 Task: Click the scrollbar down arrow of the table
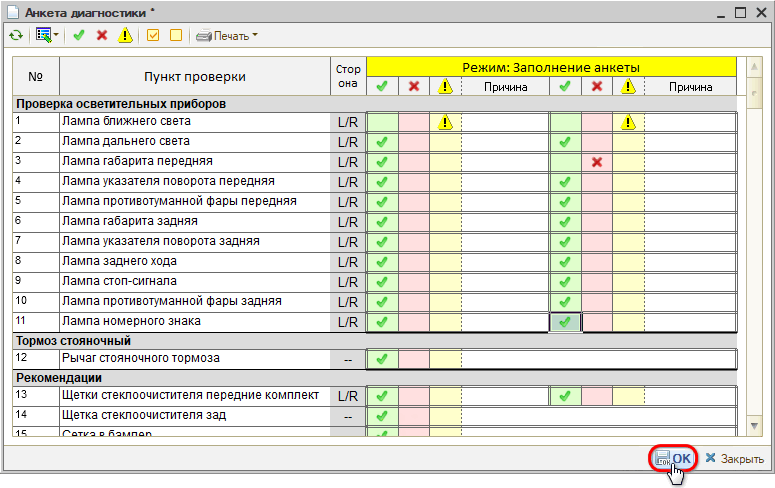[x=754, y=429]
